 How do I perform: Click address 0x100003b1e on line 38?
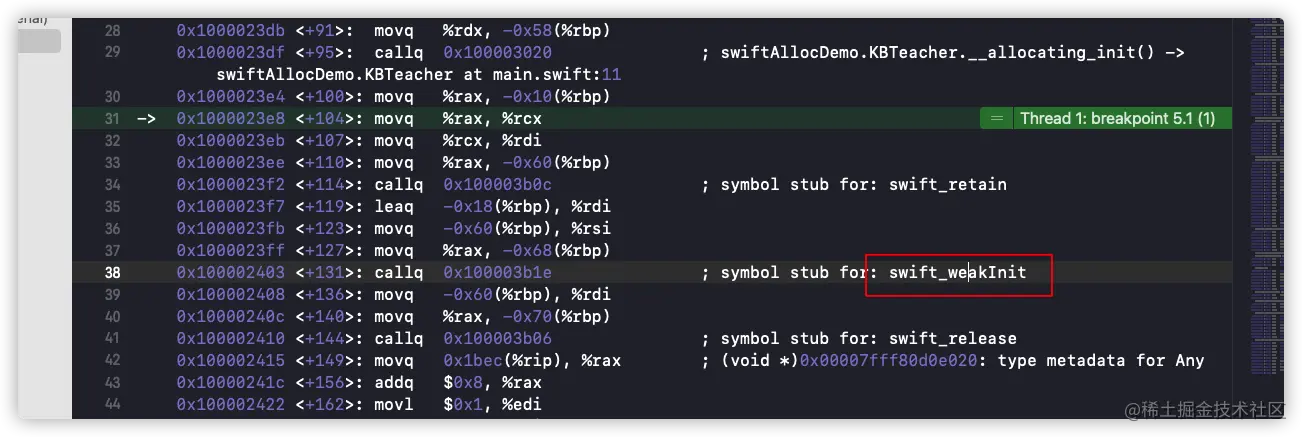(497, 272)
